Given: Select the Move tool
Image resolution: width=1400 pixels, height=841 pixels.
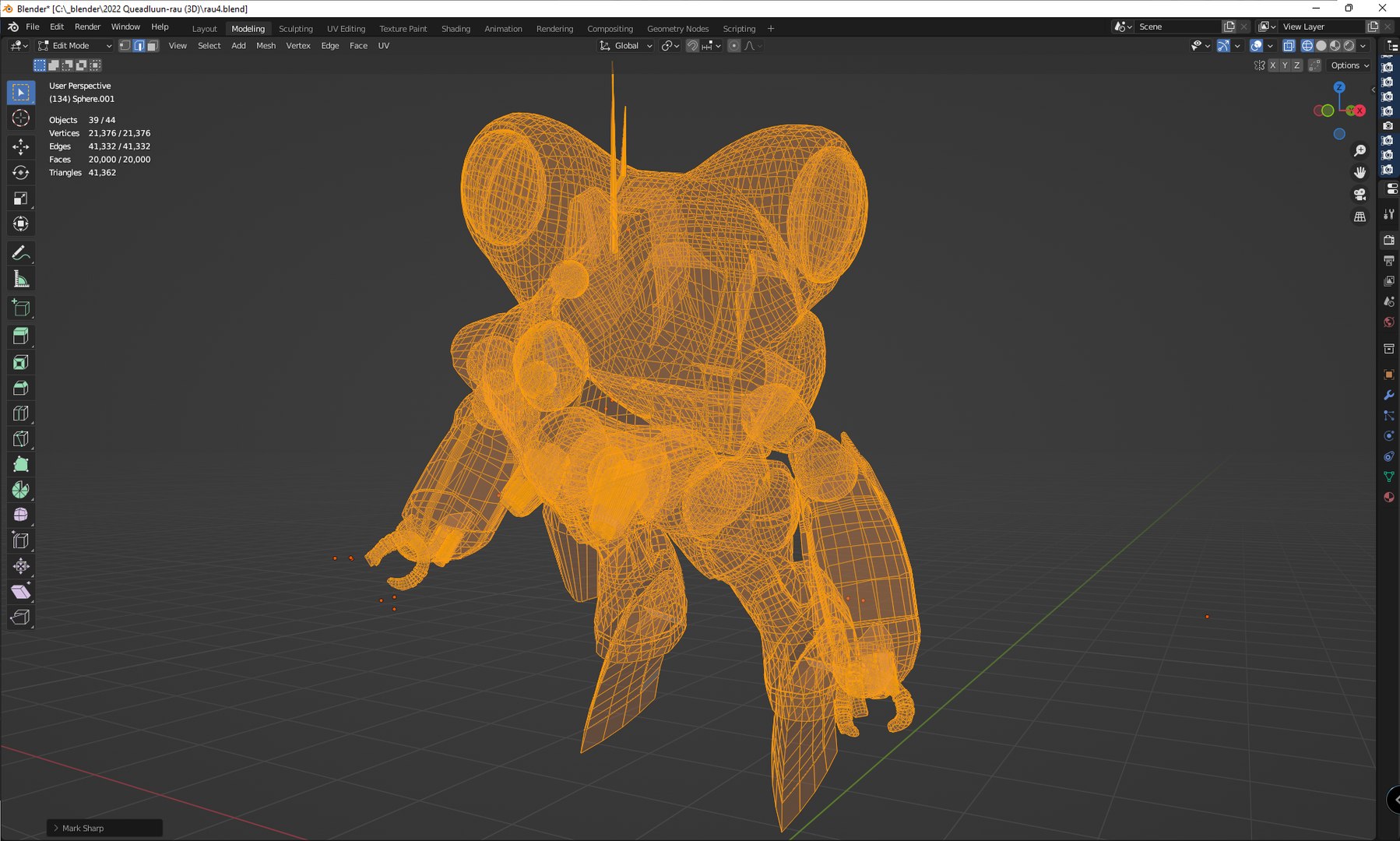Looking at the screenshot, I should pos(21,146).
